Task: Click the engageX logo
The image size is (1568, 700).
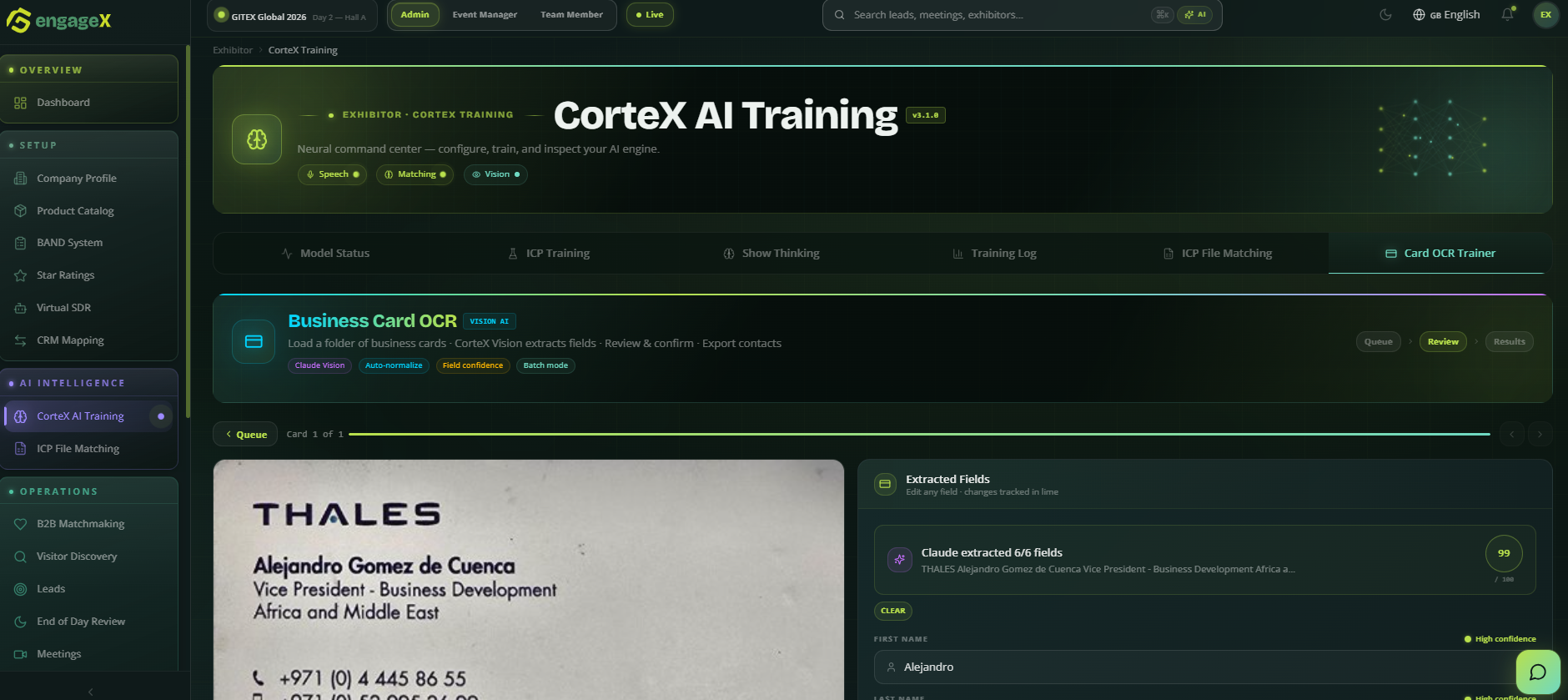Action: (x=58, y=20)
